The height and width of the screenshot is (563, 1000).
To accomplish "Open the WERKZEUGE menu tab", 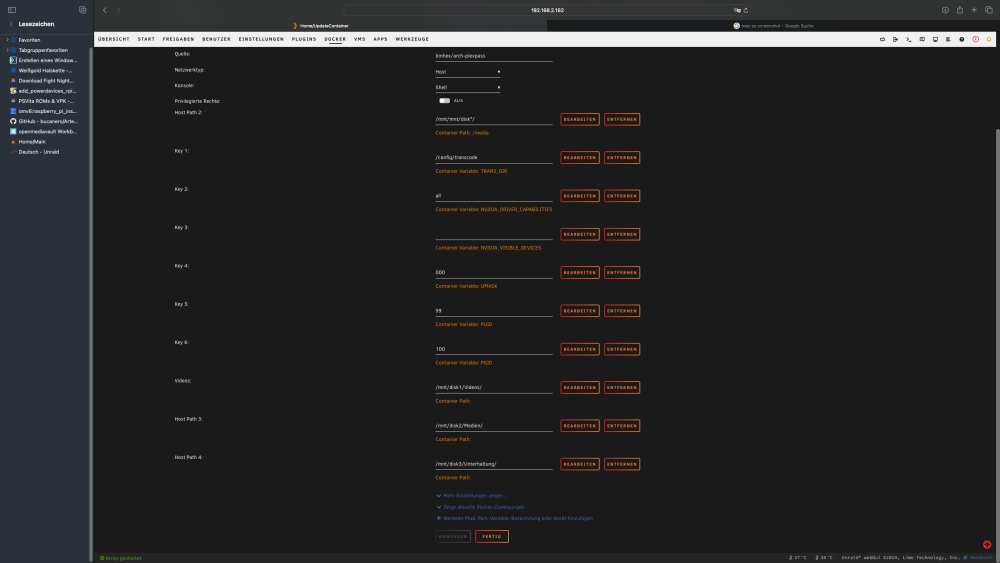I will pyautogui.click(x=412, y=39).
